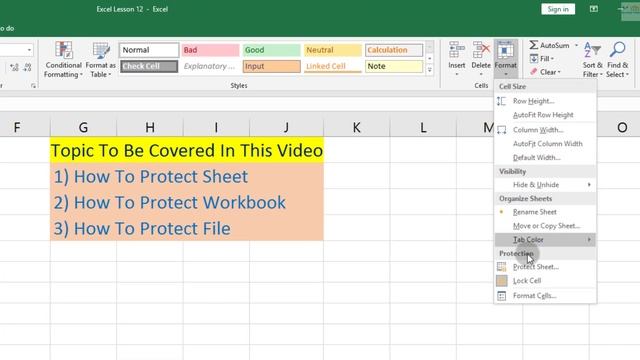Viewport: 640px width, 360px height.
Task: Apply the Note cell style
Action: coord(394,67)
